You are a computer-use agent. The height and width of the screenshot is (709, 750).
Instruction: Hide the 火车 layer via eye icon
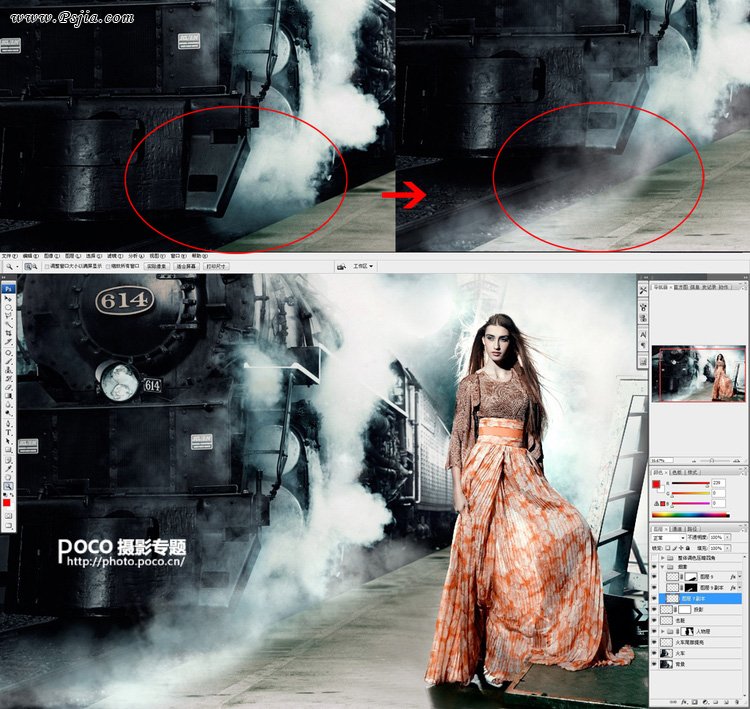point(656,653)
